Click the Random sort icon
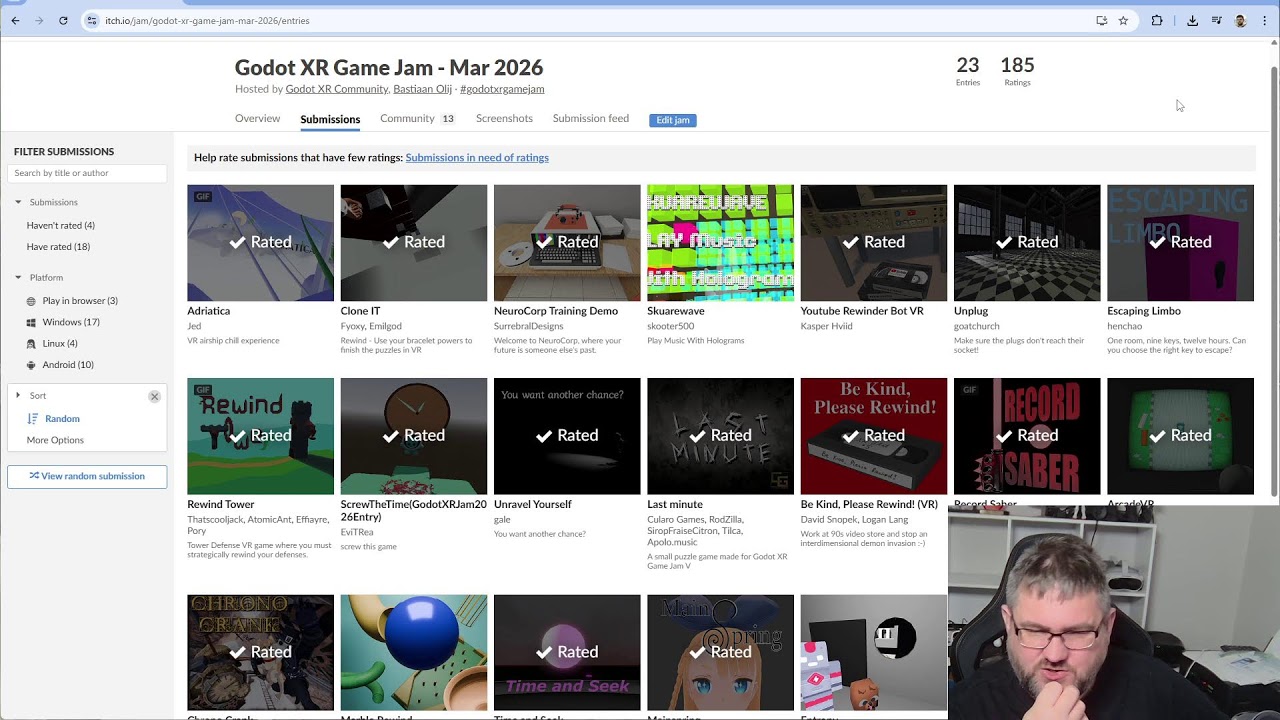Image resolution: width=1280 pixels, height=720 pixels. point(33,419)
